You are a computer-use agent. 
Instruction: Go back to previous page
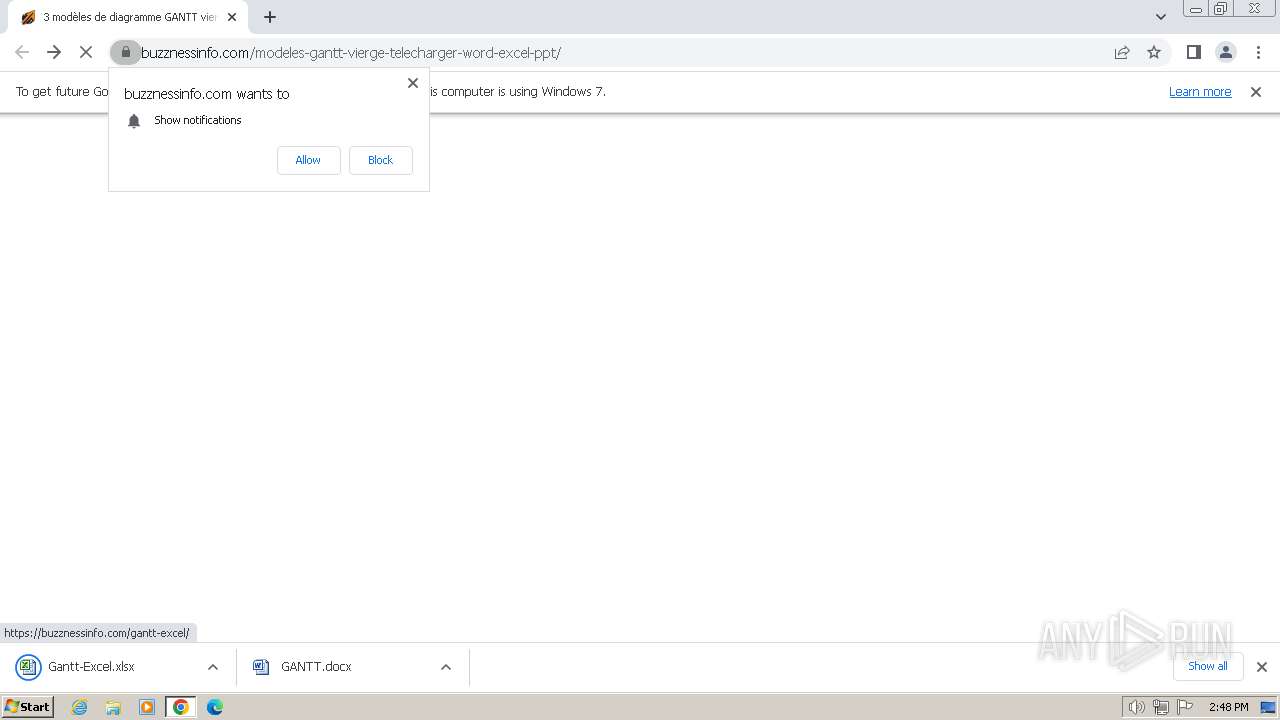pos(22,52)
